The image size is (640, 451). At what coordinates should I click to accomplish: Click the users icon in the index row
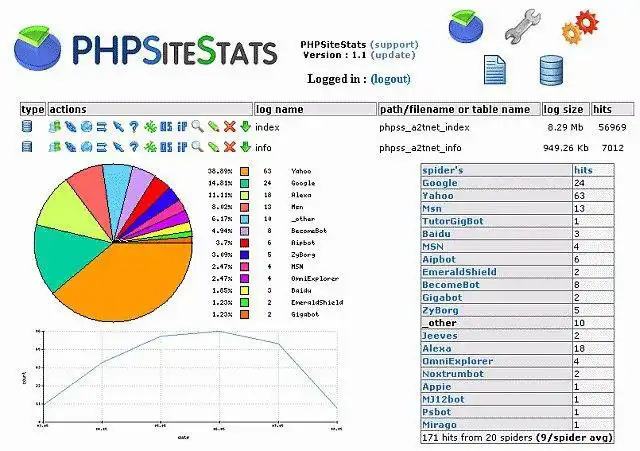click(x=54, y=127)
